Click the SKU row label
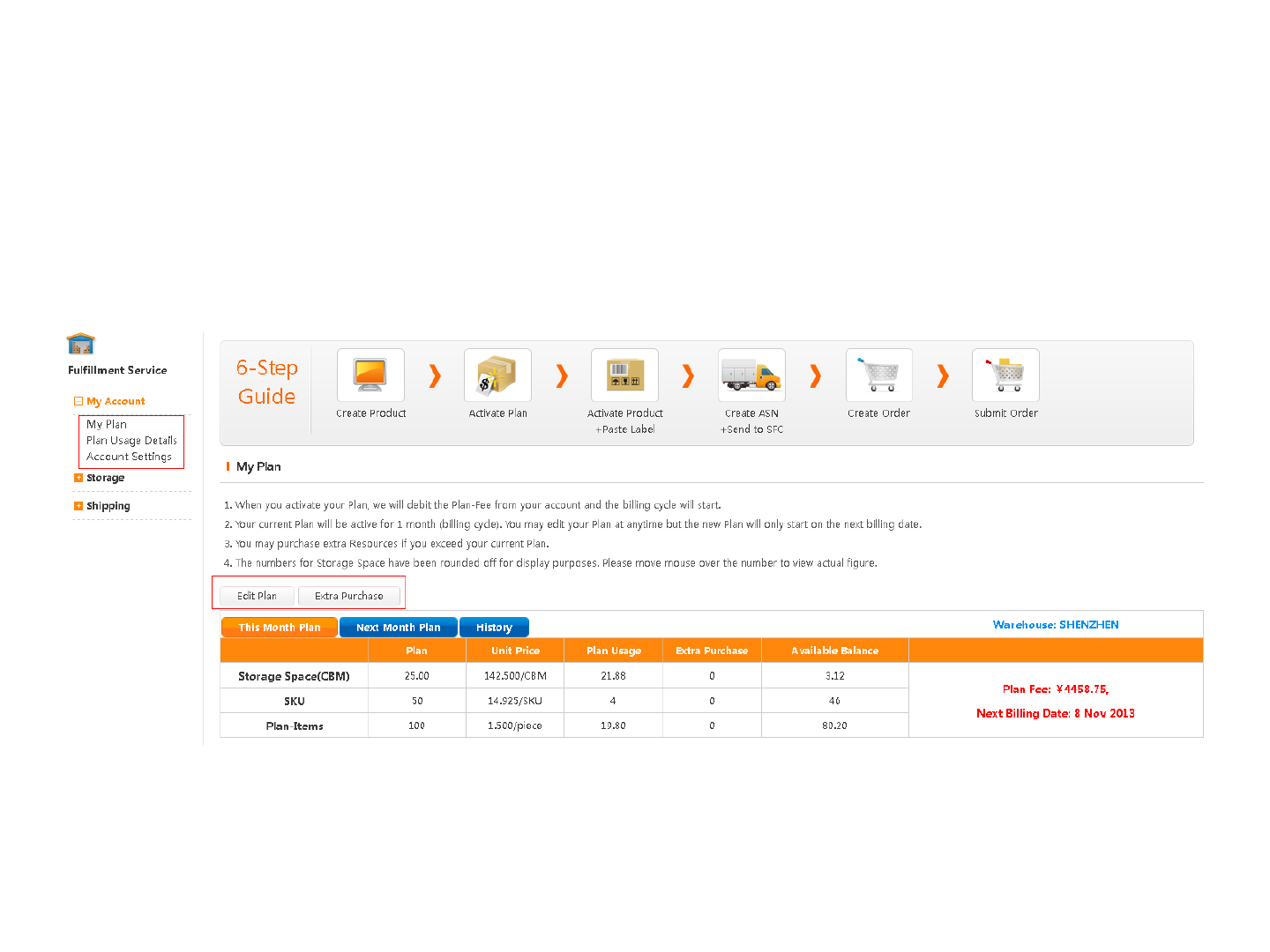Viewport: 1270px width, 952px height. pos(295,702)
